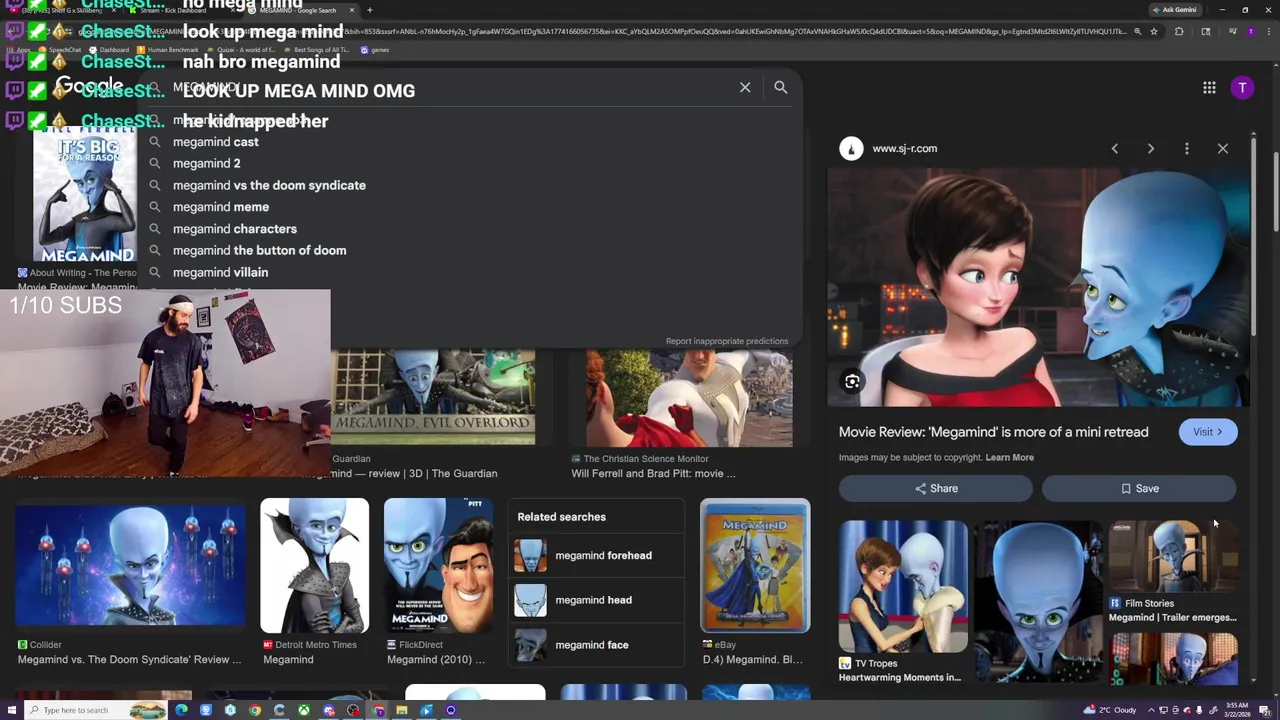Screen dimensions: 1280x720
Task: Share the previewed image
Action: coord(936,488)
